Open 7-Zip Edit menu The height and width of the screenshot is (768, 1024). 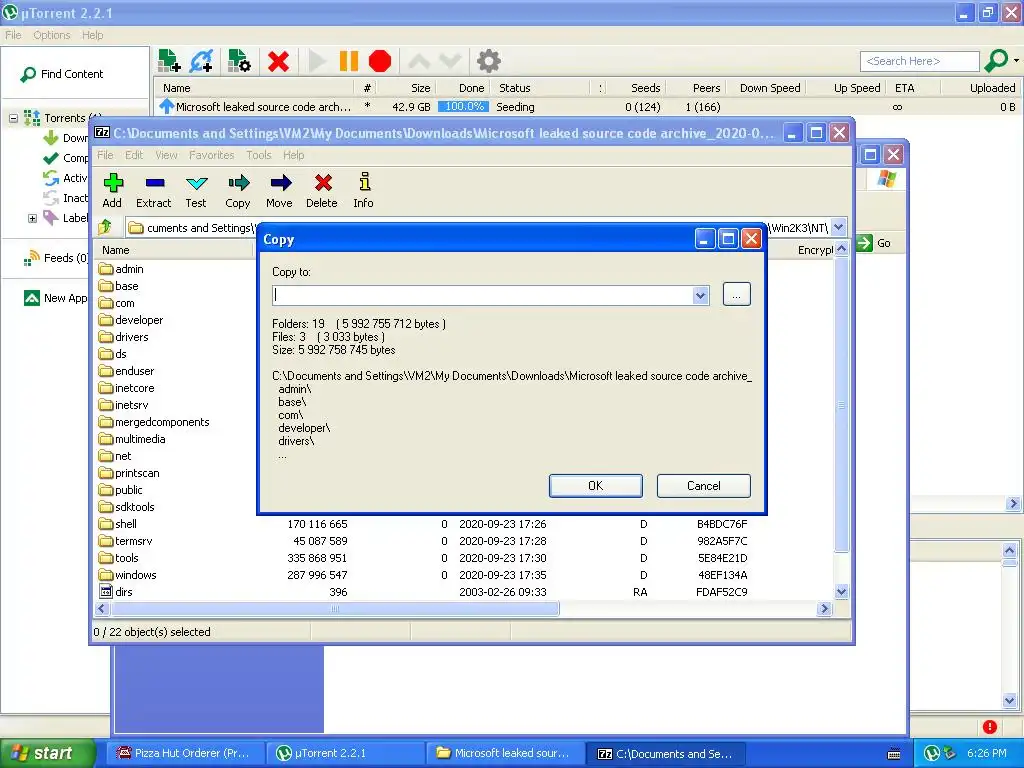point(134,155)
